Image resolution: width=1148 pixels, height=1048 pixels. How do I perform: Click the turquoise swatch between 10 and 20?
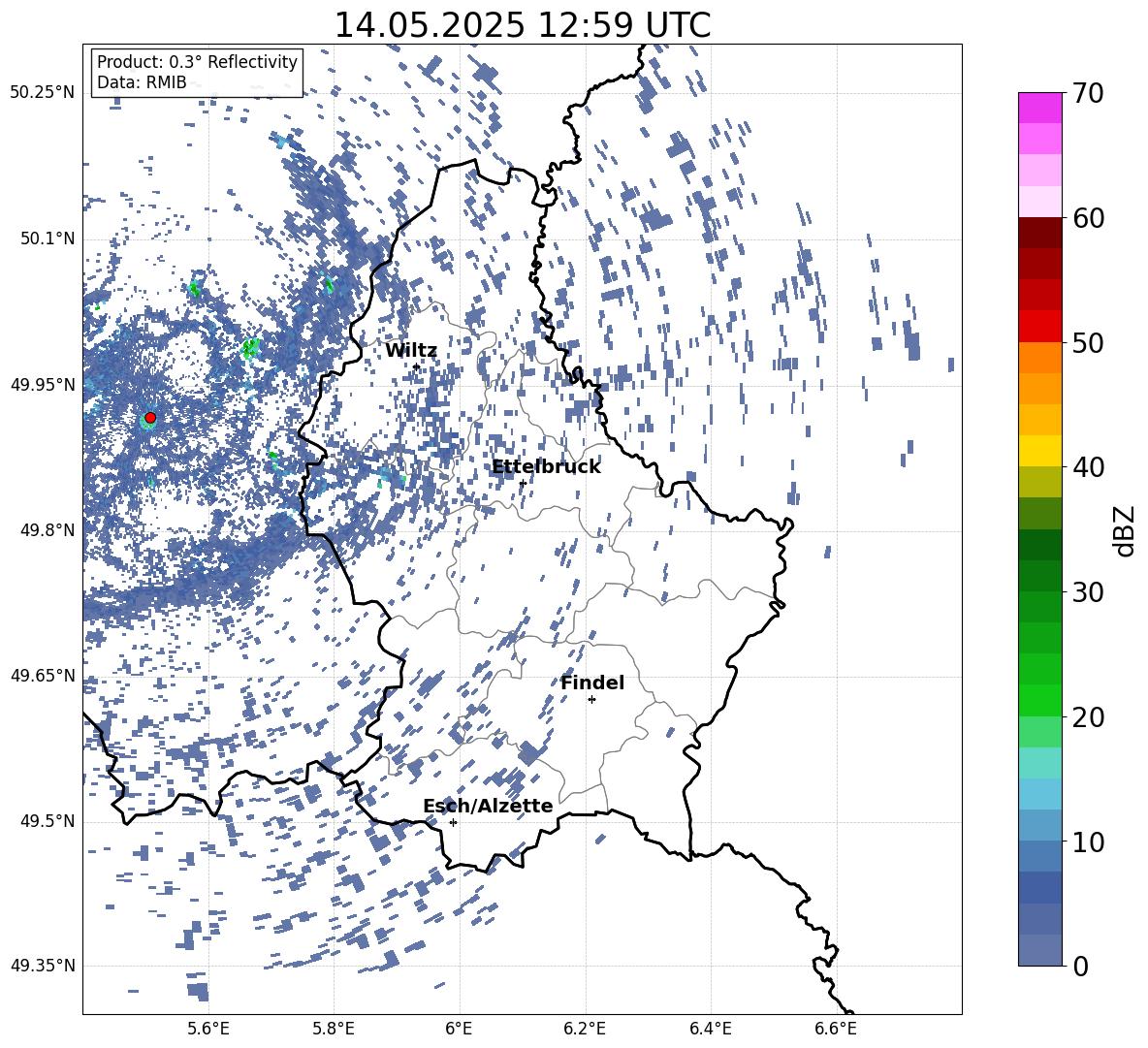(1040, 763)
